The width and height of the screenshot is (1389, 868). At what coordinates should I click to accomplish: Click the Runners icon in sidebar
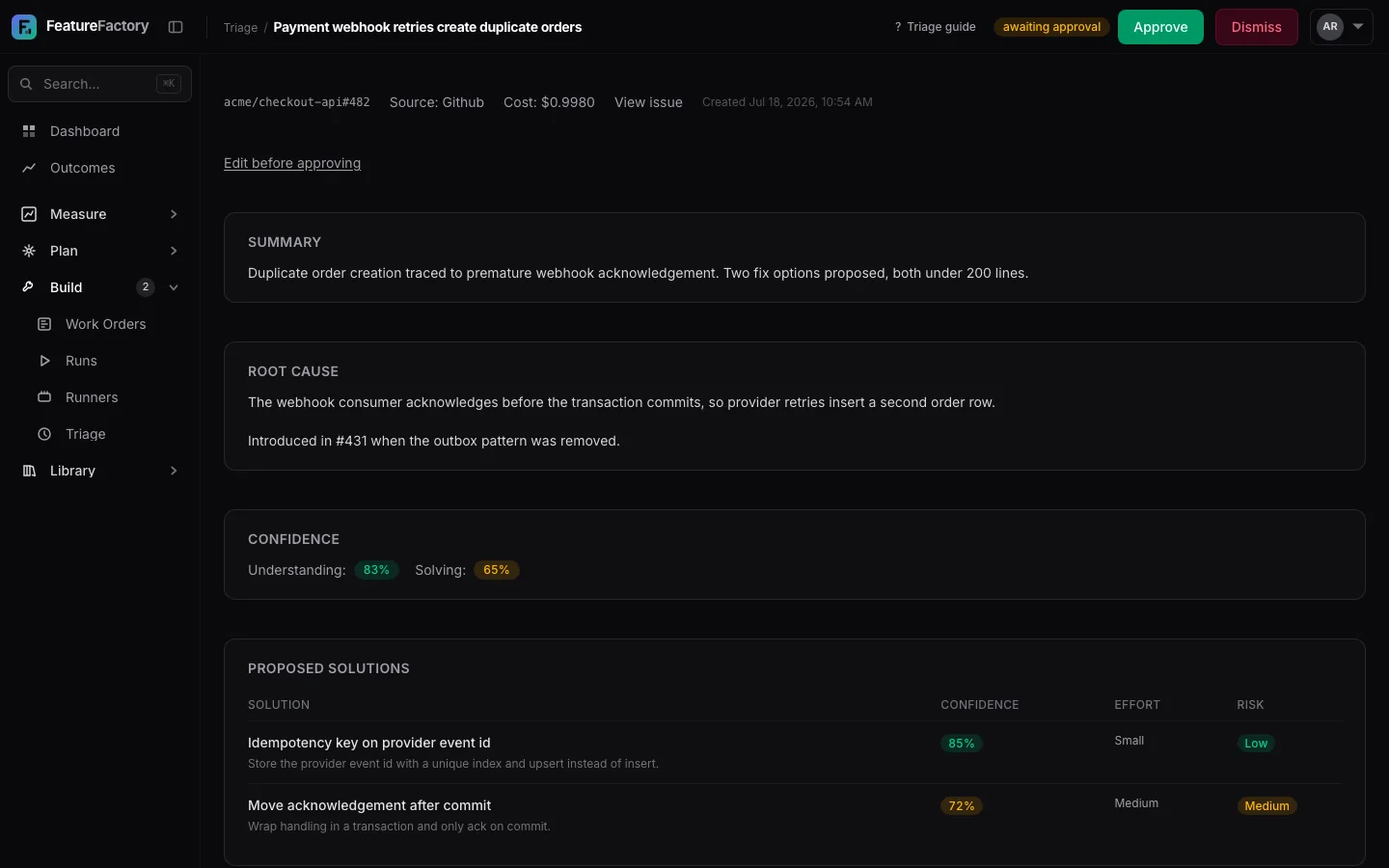tap(44, 397)
